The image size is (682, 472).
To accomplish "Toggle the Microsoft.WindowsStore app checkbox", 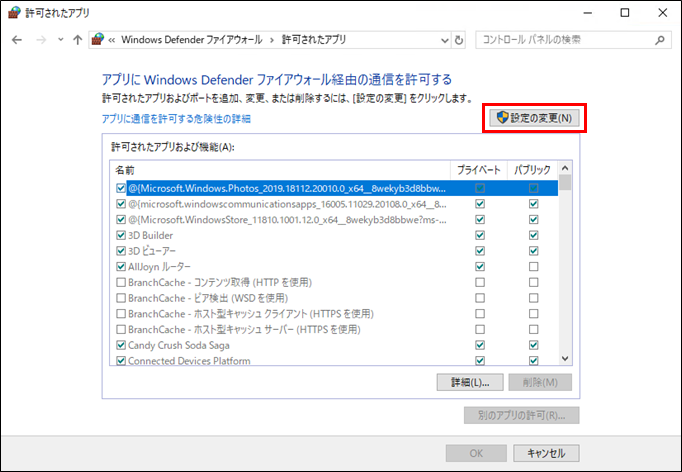I will pyautogui.click(x=121, y=220).
